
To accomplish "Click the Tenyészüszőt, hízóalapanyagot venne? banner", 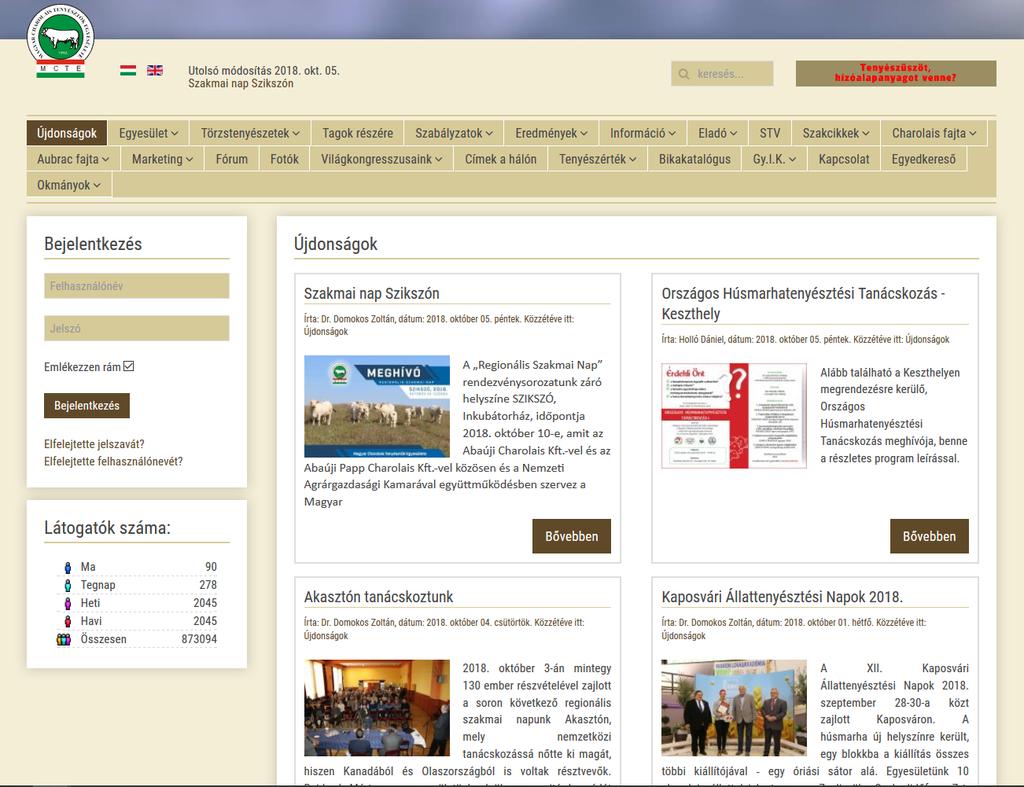I will (895, 73).
